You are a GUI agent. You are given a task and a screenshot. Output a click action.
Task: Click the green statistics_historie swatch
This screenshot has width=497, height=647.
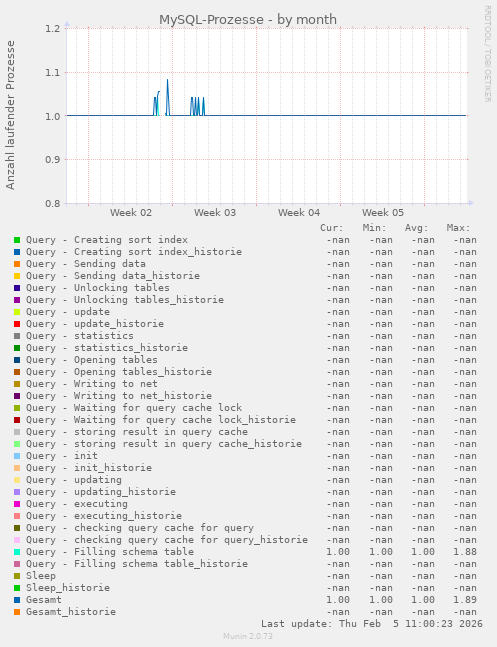click(x=17, y=348)
